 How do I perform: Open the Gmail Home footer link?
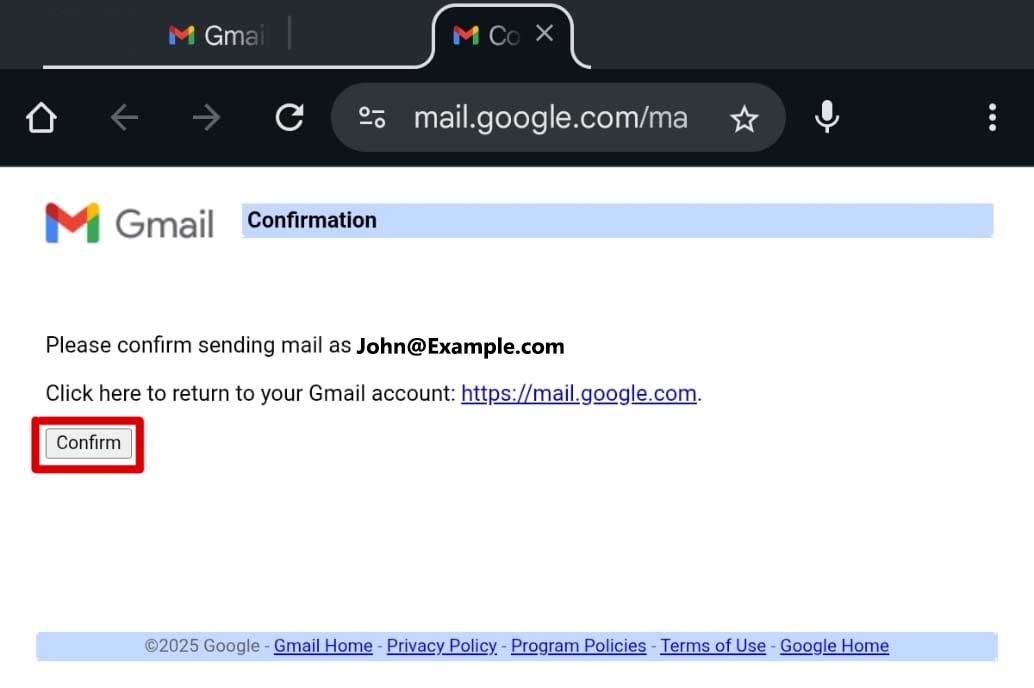point(323,646)
